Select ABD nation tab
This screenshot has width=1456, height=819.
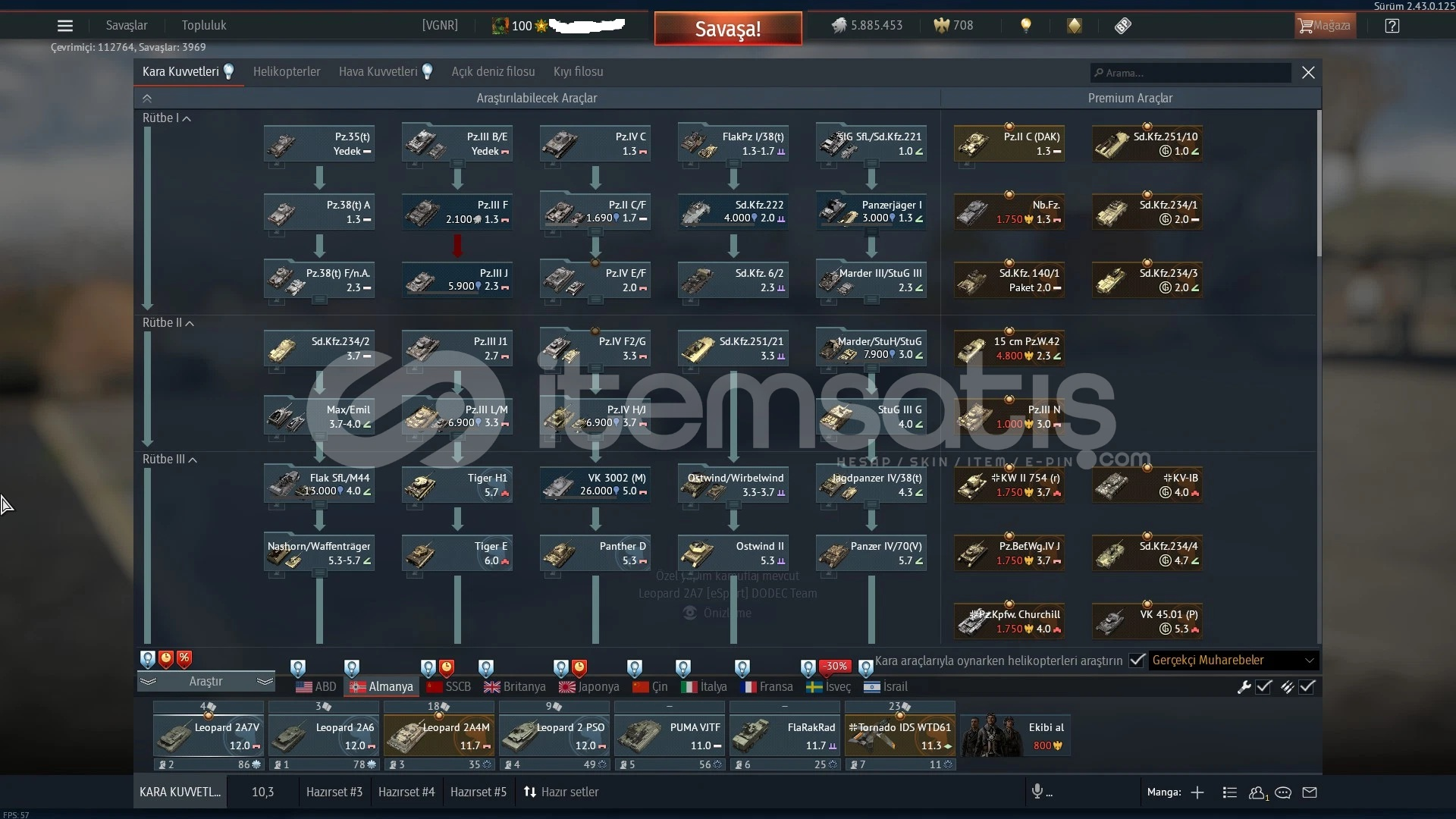point(316,687)
